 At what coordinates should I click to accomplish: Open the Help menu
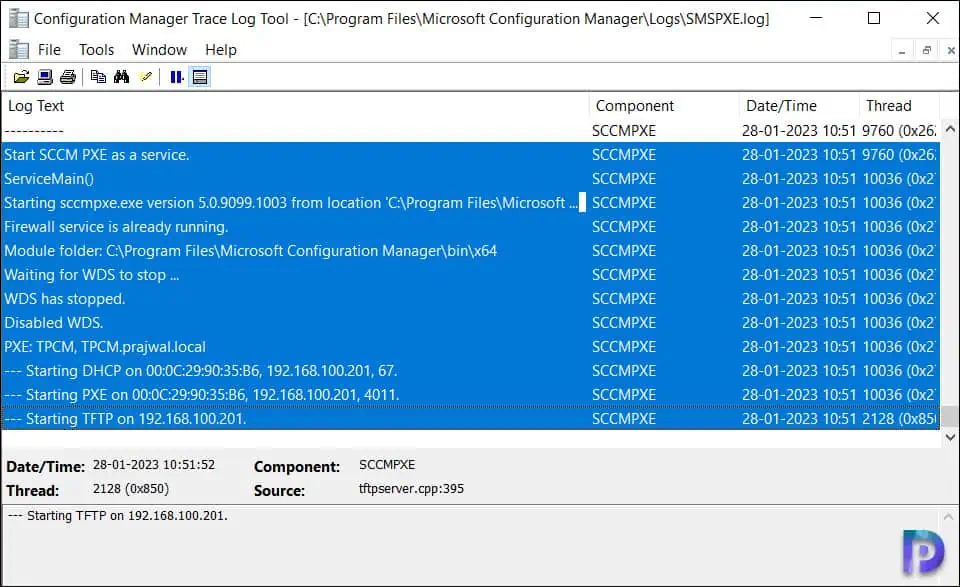coord(220,50)
